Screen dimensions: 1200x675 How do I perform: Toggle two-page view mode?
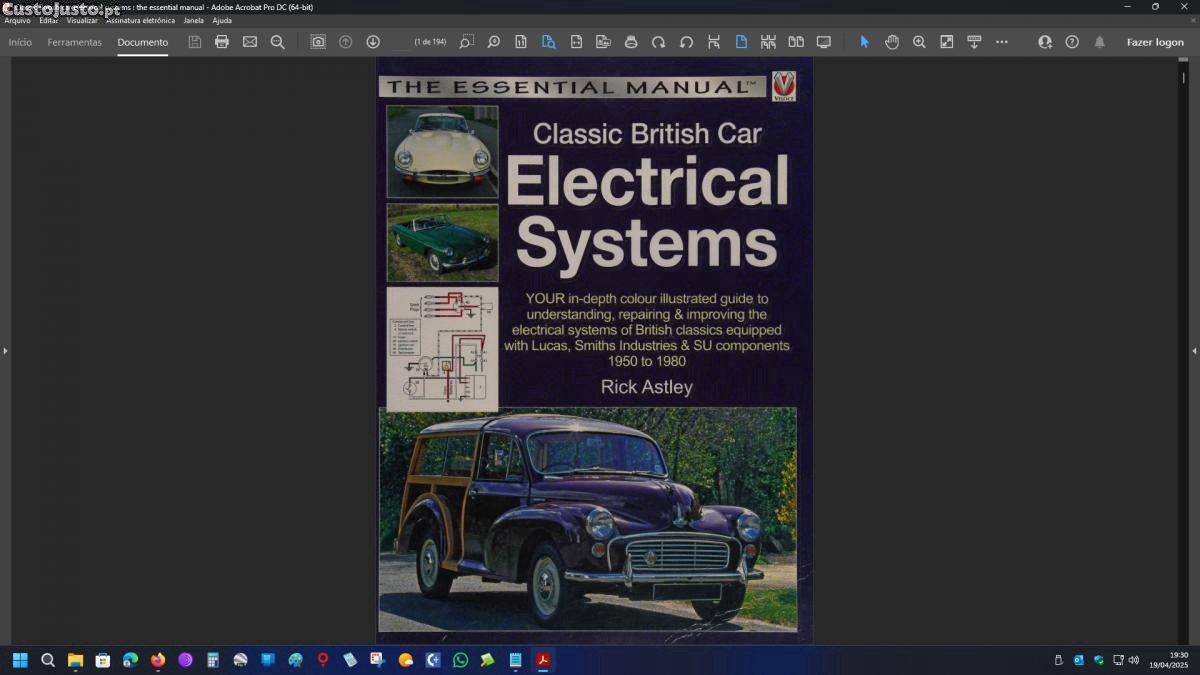[796, 42]
